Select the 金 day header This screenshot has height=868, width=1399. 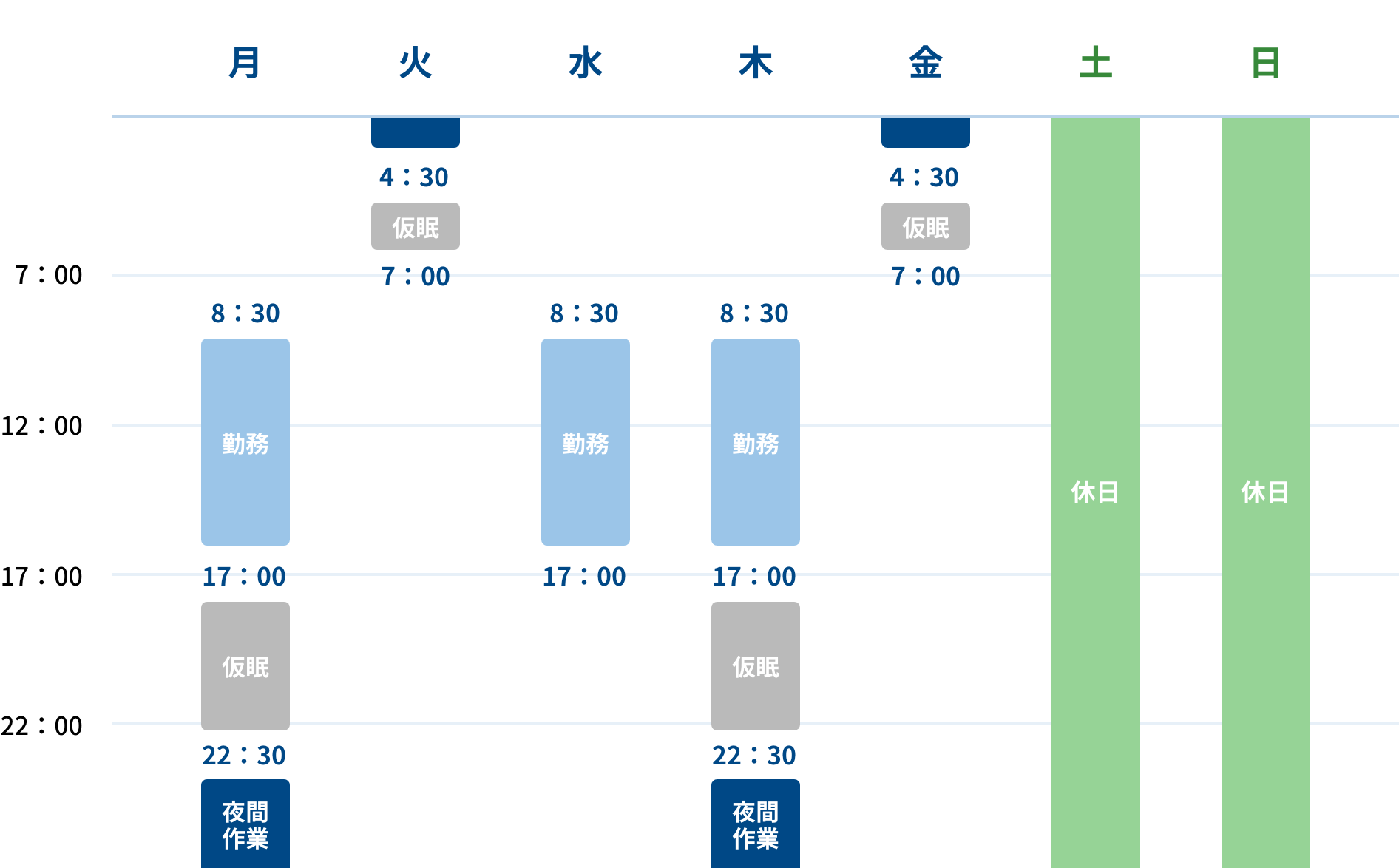925,63
